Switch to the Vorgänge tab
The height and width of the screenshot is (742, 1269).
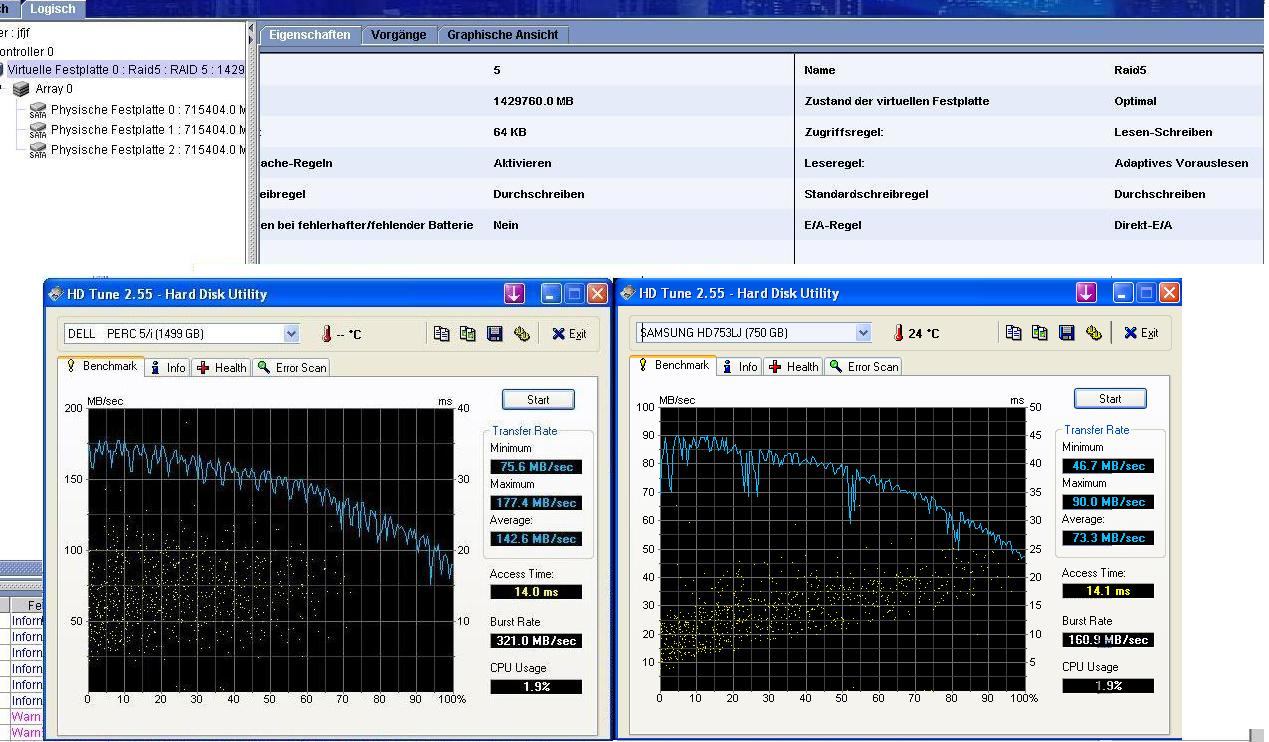tap(399, 35)
